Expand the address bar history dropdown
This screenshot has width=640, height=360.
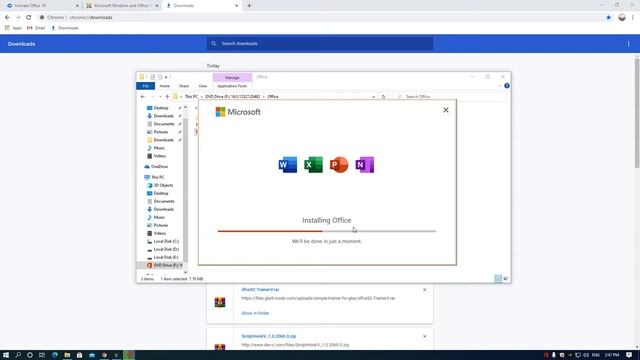[x=373, y=97]
